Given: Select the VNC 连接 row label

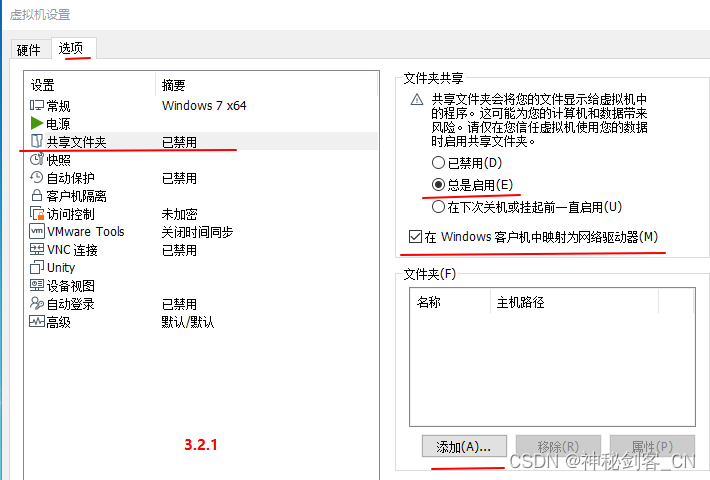Looking at the screenshot, I should coord(72,250).
